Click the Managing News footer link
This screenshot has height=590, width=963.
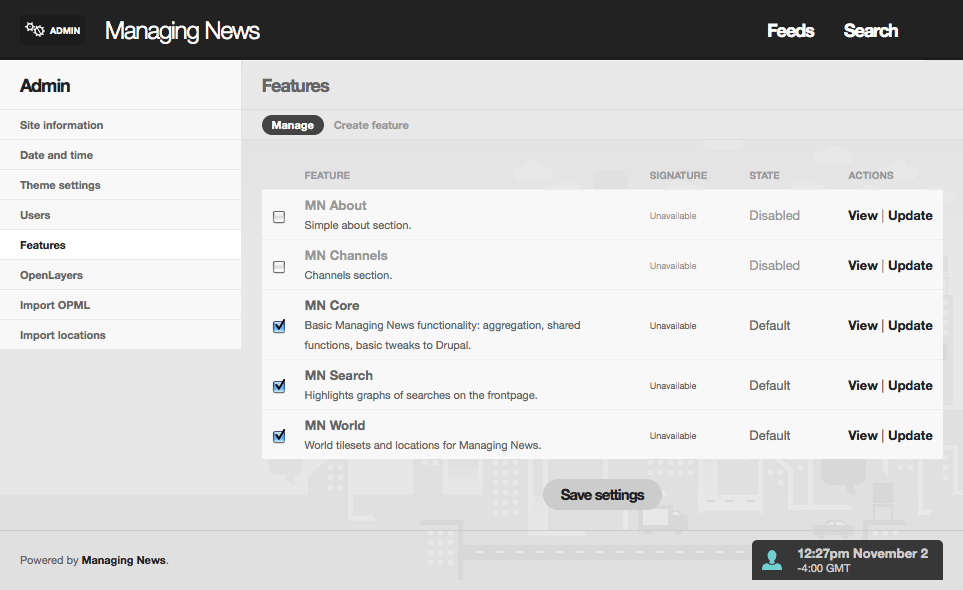[x=123, y=560]
